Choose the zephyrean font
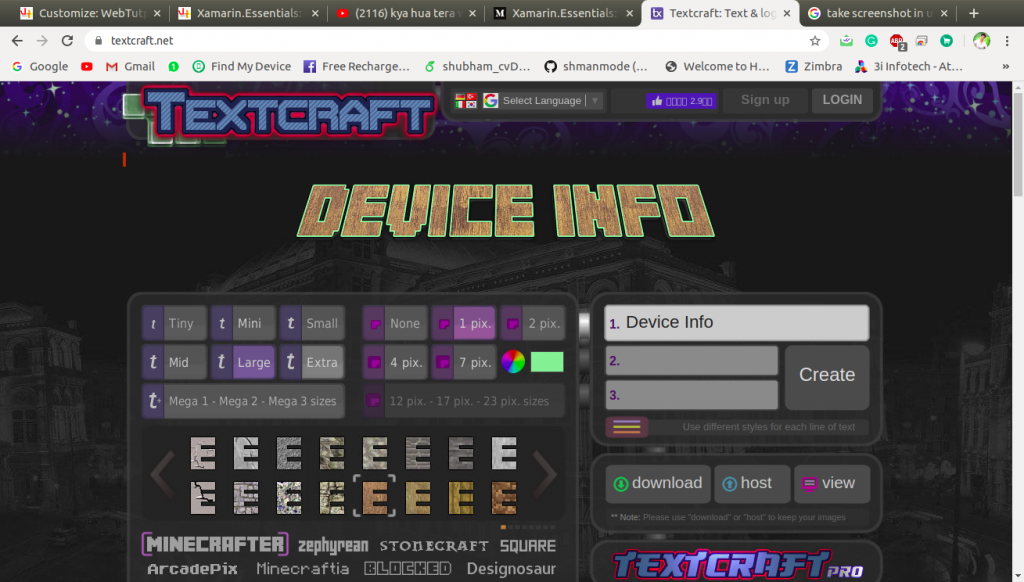1024x582 pixels. (333, 545)
